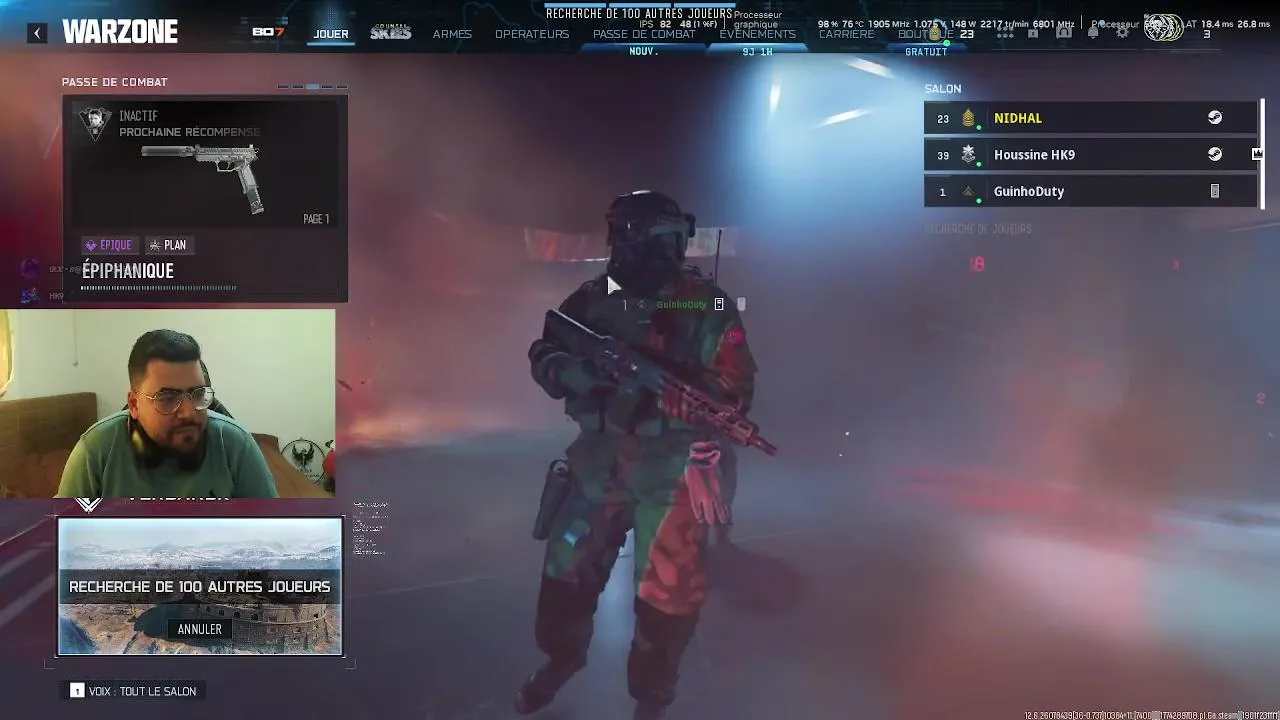Click the battle pass progress bar
Screen dimensions: 1280x720
click(158, 288)
